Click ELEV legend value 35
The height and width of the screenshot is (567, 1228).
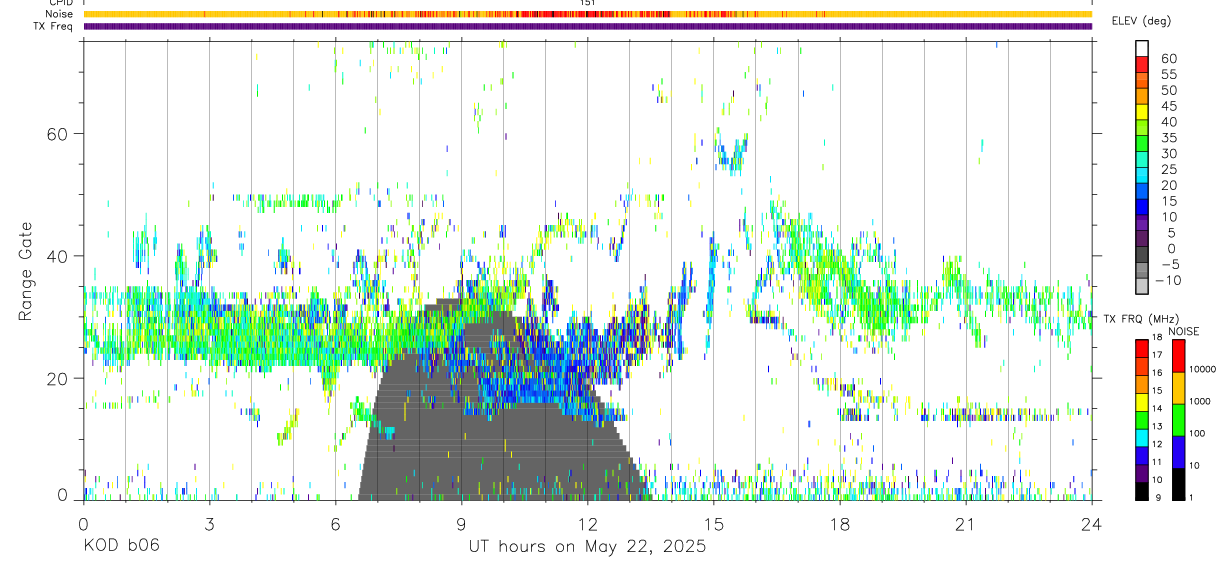pyautogui.click(x=1169, y=138)
